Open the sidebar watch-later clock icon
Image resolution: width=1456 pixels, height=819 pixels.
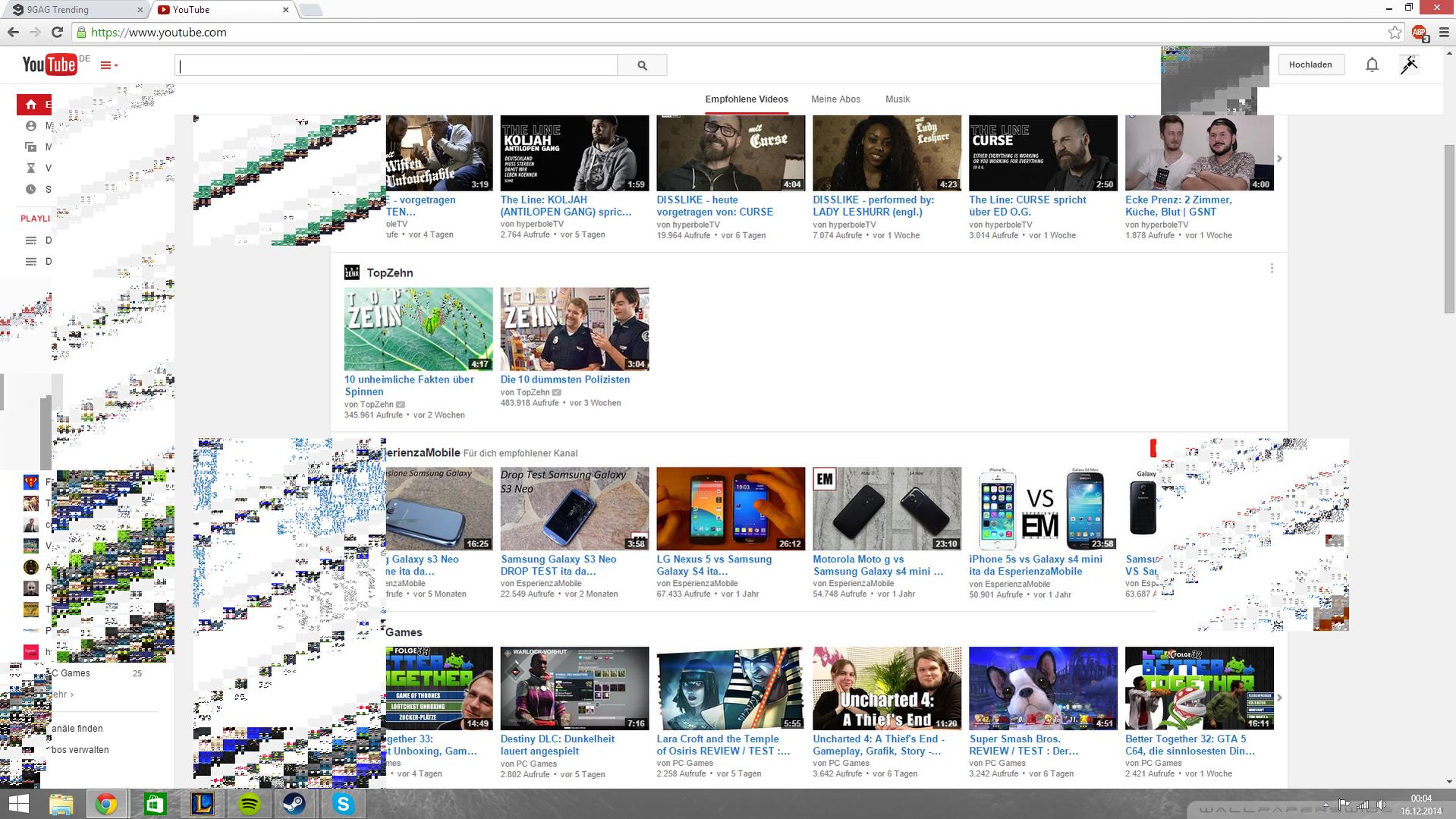(31, 190)
